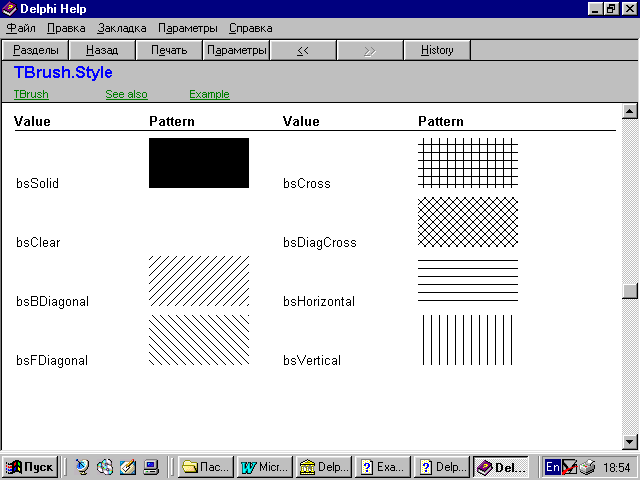
Task: Click the scroll down arrow
Action: [629, 441]
